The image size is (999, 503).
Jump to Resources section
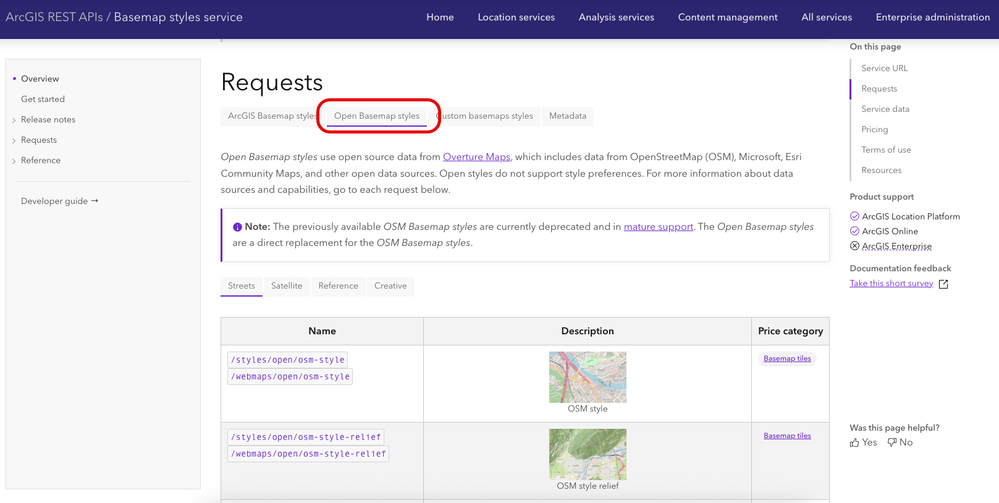pos(881,170)
